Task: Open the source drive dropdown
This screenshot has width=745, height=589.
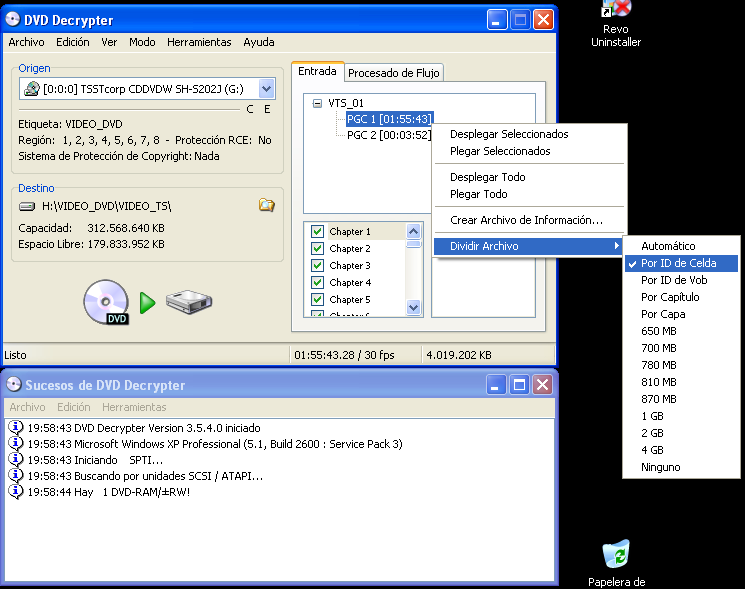Action: [x=266, y=89]
